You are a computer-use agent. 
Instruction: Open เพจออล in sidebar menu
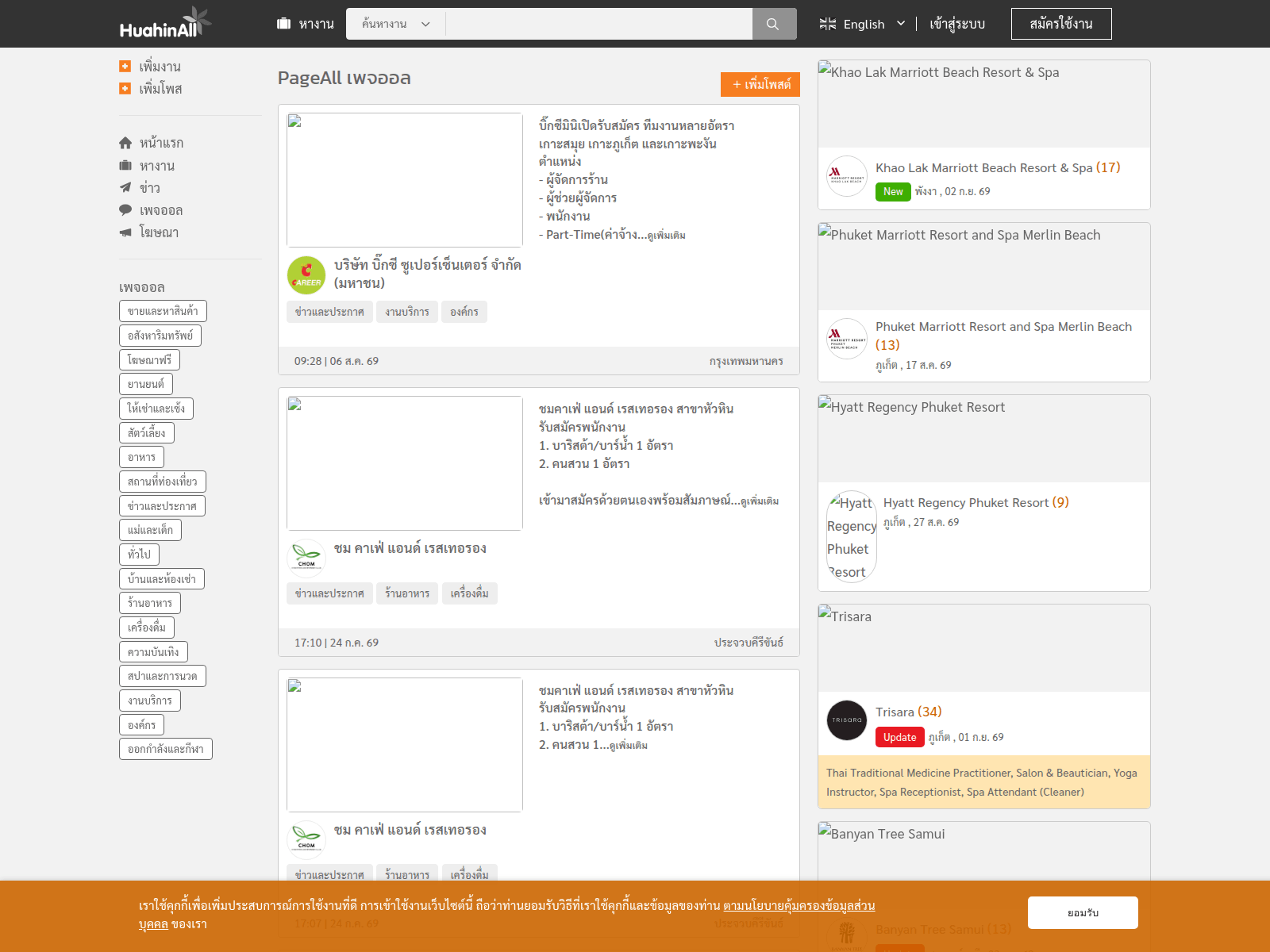pos(161,210)
